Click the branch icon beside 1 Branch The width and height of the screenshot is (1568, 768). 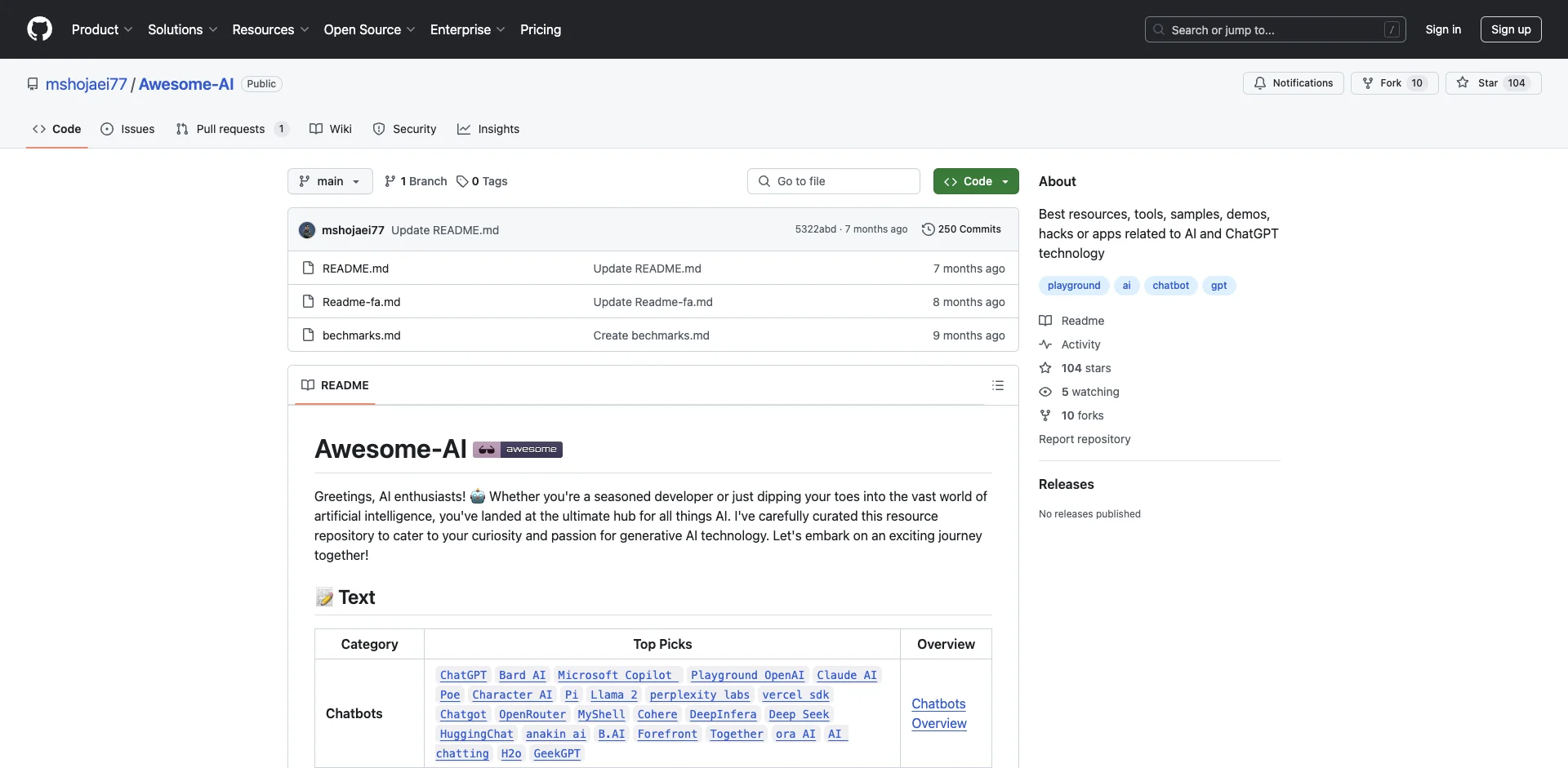(390, 181)
